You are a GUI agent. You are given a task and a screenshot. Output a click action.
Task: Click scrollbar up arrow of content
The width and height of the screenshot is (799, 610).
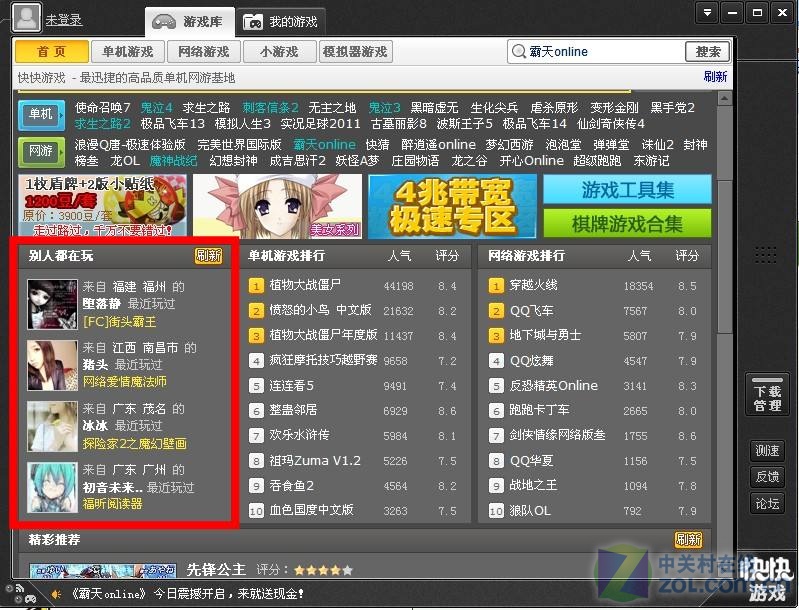pyautogui.click(x=725, y=98)
